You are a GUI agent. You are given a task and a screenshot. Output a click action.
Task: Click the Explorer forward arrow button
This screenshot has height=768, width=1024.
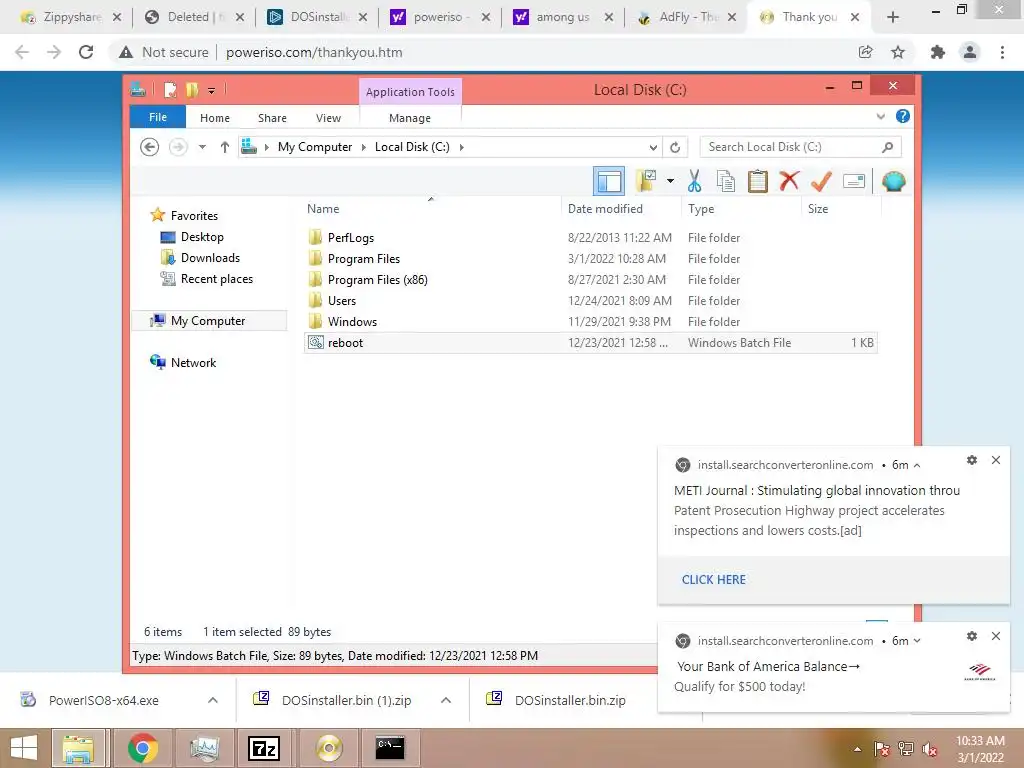click(x=178, y=147)
